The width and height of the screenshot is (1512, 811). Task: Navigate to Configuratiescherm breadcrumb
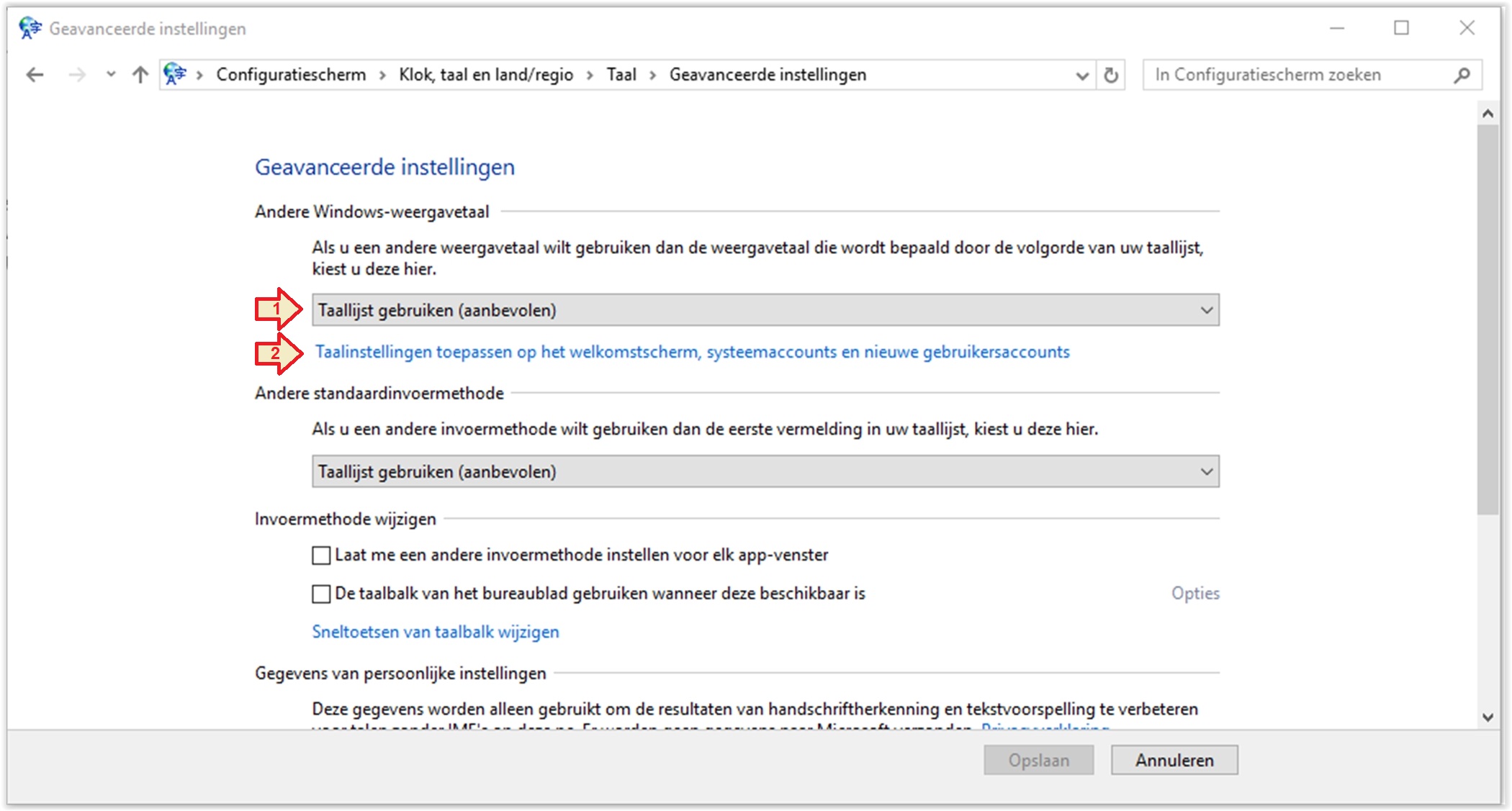pyautogui.click(x=291, y=75)
